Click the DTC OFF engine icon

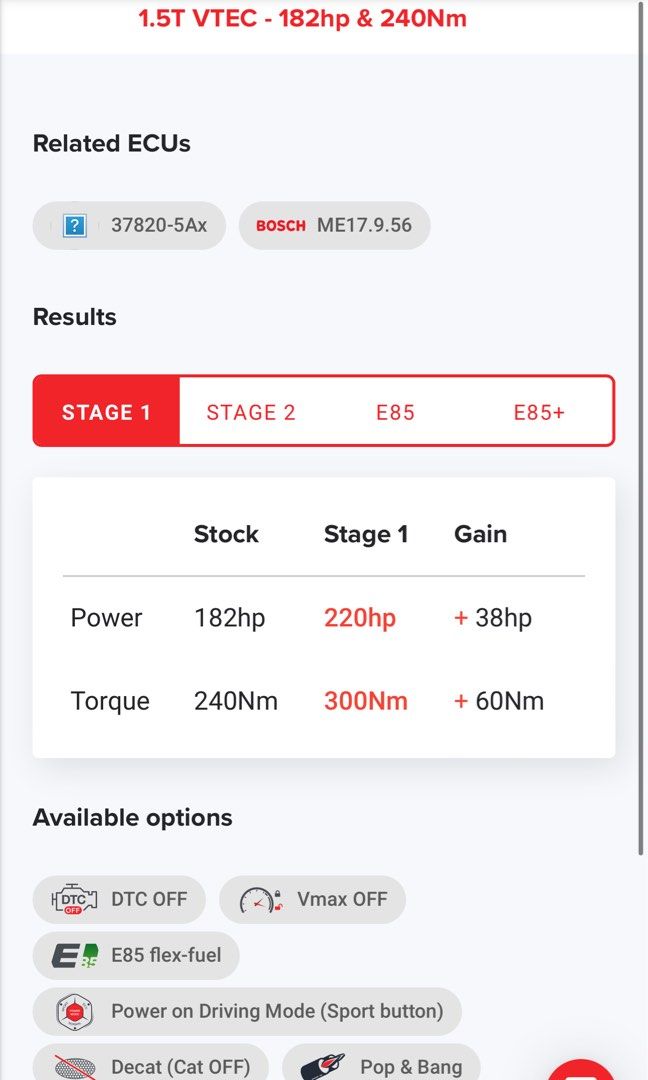(74, 899)
